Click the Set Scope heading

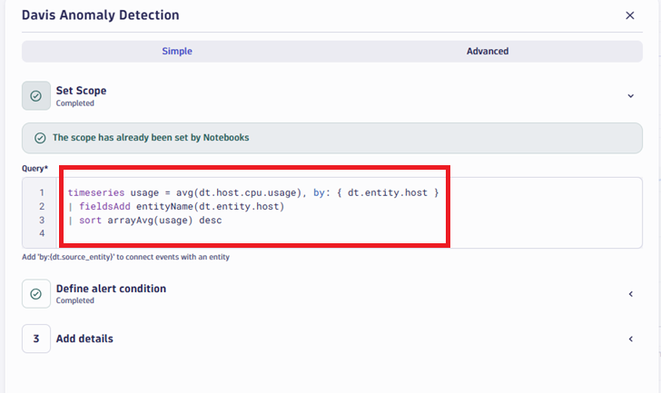81,91
